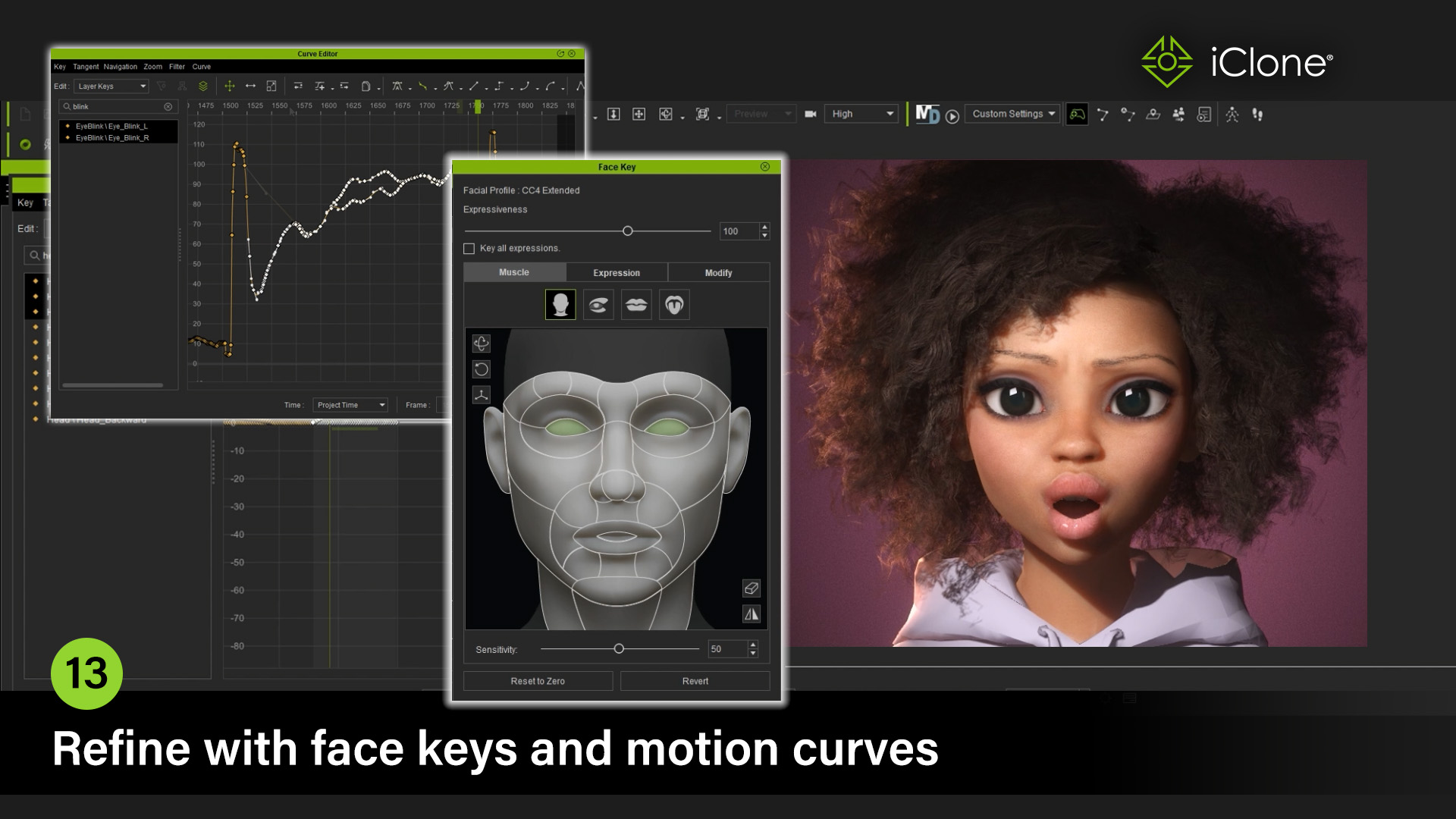This screenshot has width=1456, height=819.
Task: Open the Tangent menu in Curve Editor
Action: click(84, 67)
